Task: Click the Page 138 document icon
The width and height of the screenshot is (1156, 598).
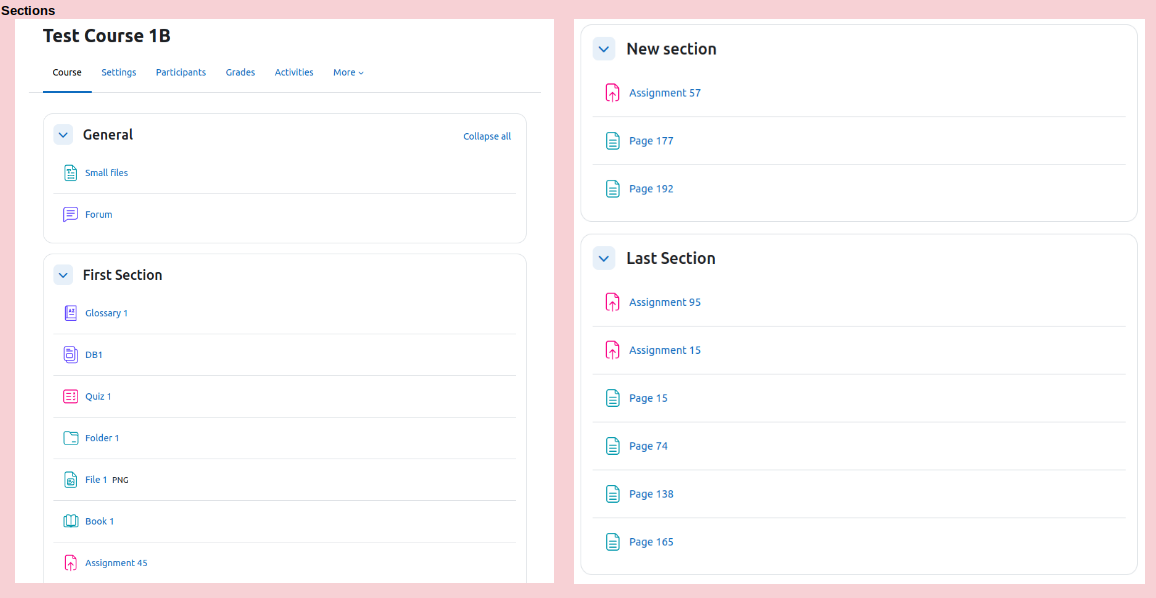Action: (613, 494)
